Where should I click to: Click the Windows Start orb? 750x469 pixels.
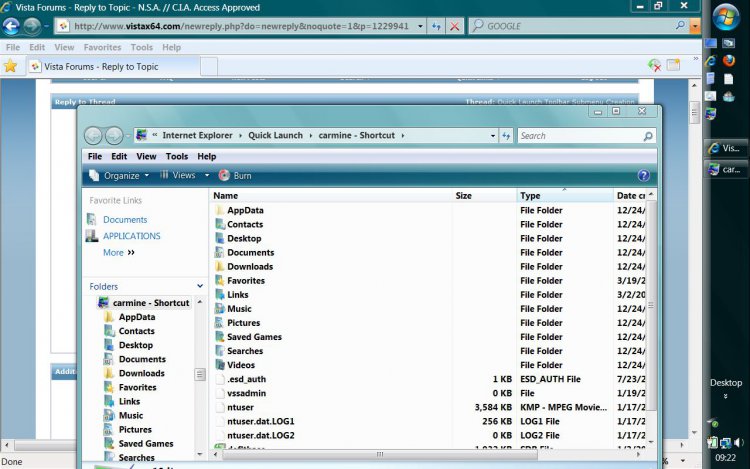tap(726, 17)
